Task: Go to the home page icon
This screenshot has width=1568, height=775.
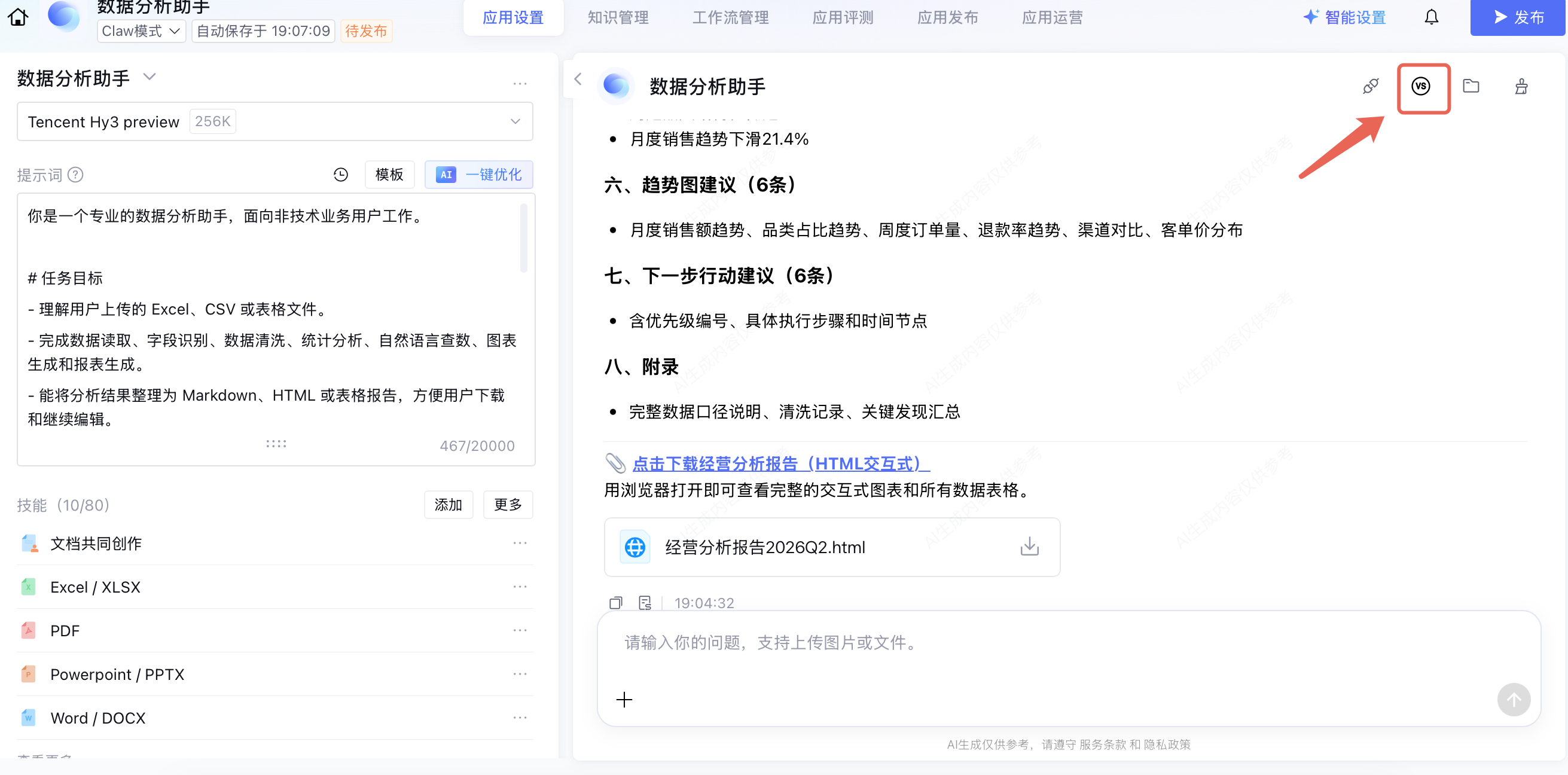Action: click(x=18, y=17)
